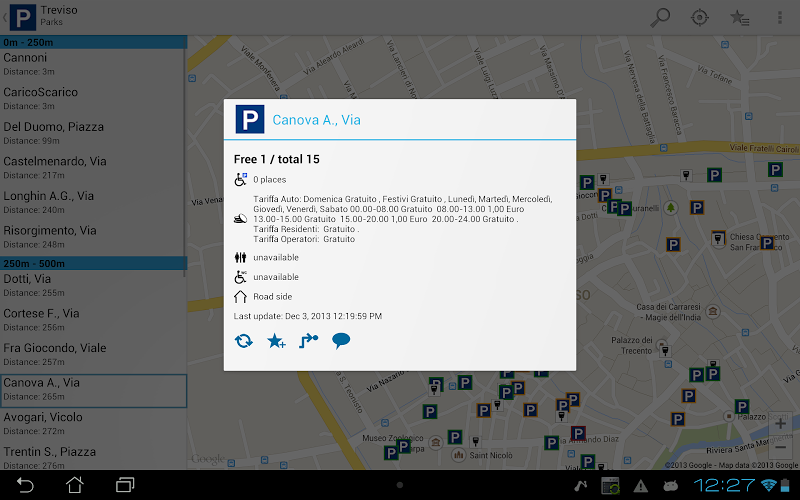Zoom out the map with minus button
The image size is (800, 500).
[780, 447]
